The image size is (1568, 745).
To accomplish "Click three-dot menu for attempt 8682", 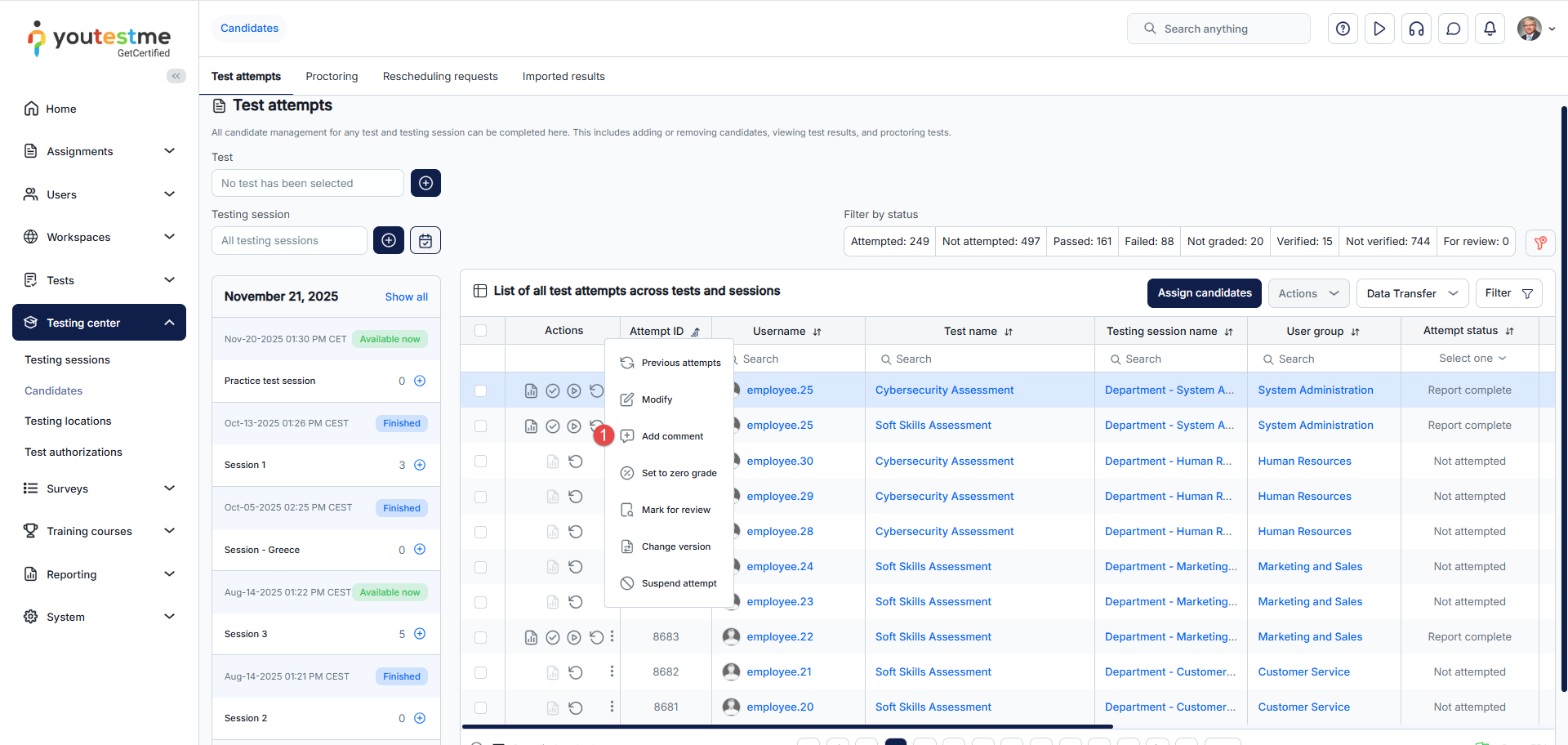I will point(612,671).
